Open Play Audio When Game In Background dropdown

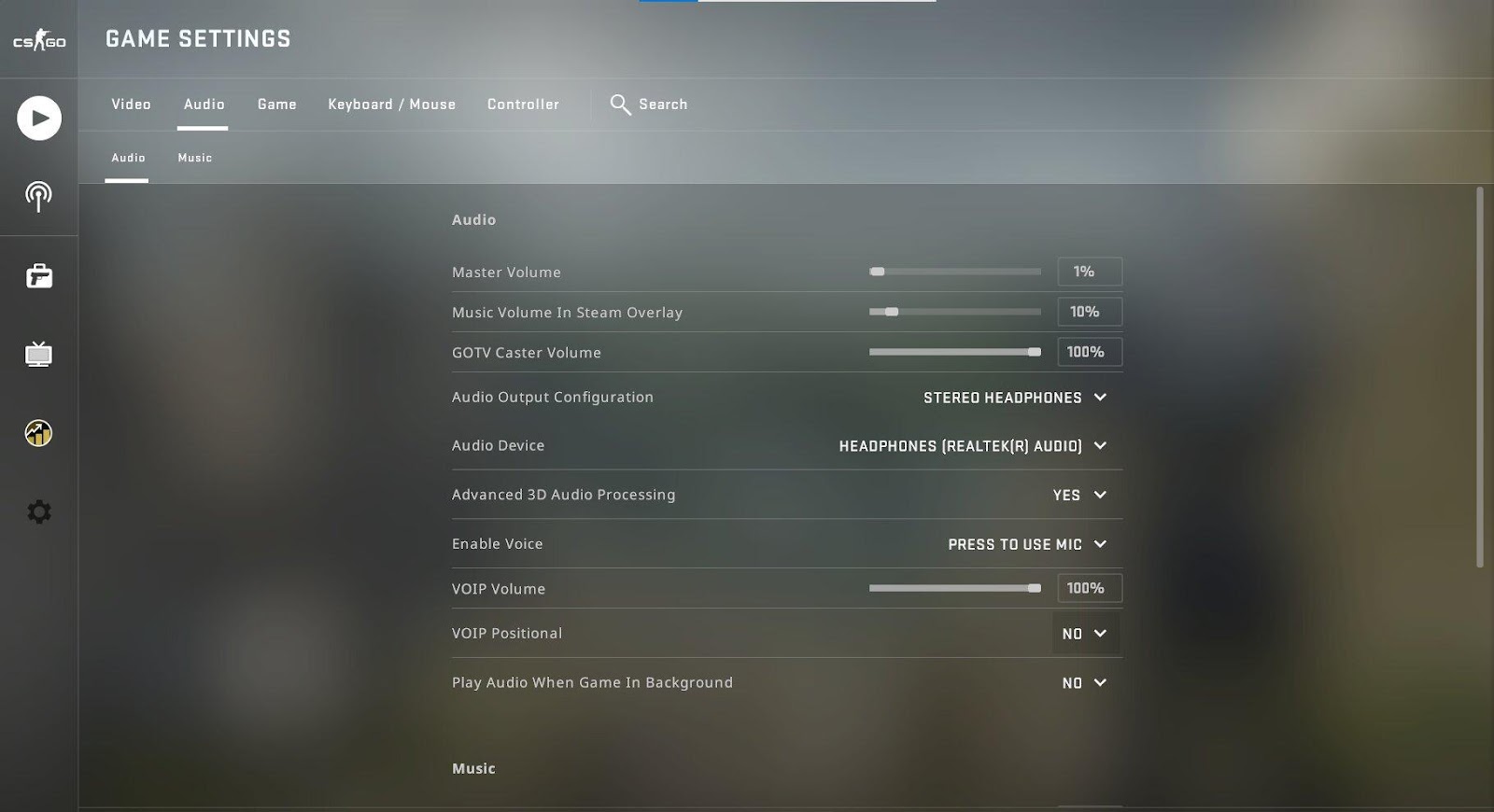[x=1084, y=683]
